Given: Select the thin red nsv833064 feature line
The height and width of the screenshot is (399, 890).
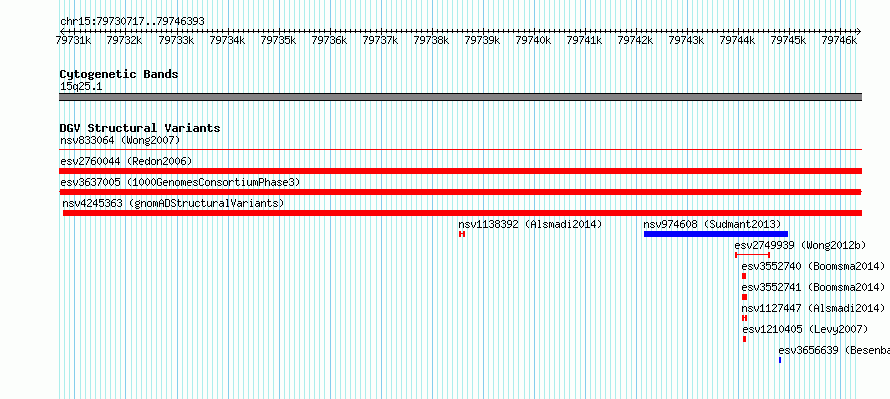Looking at the screenshot, I should (460, 150).
